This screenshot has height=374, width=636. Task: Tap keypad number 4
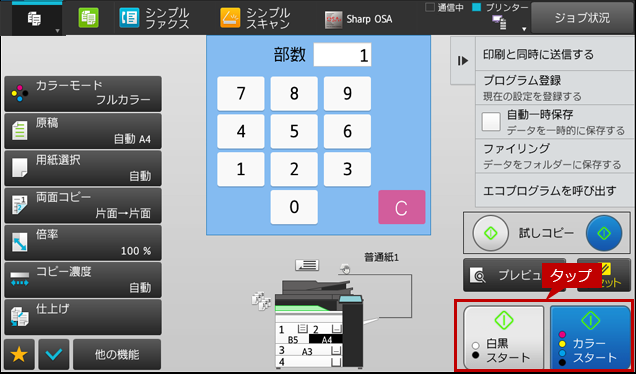click(x=241, y=131)
